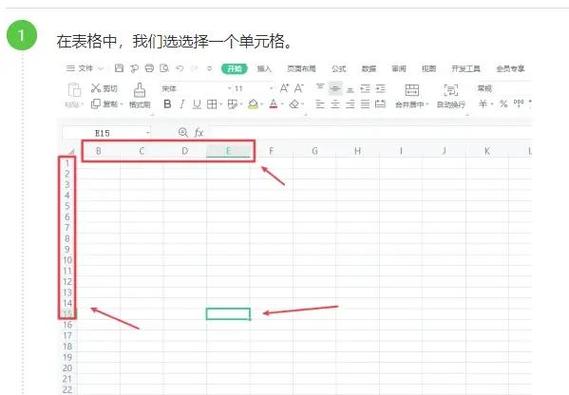This screenshot has width=569, height=395.
Task: Click the distributed alignment icon
Action: pyautogui.click(x=380, y=104)
